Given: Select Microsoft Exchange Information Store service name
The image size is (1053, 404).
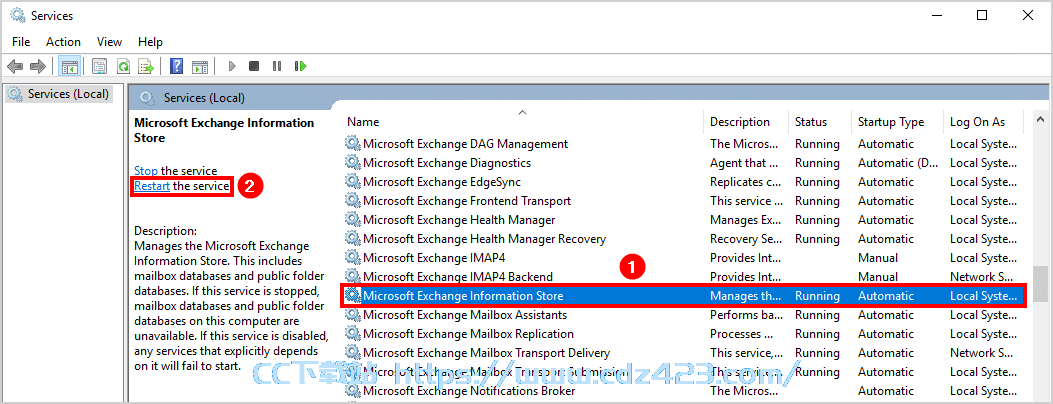Looking at the screenshot, I should pyautogui.click(x=463, y=296).
